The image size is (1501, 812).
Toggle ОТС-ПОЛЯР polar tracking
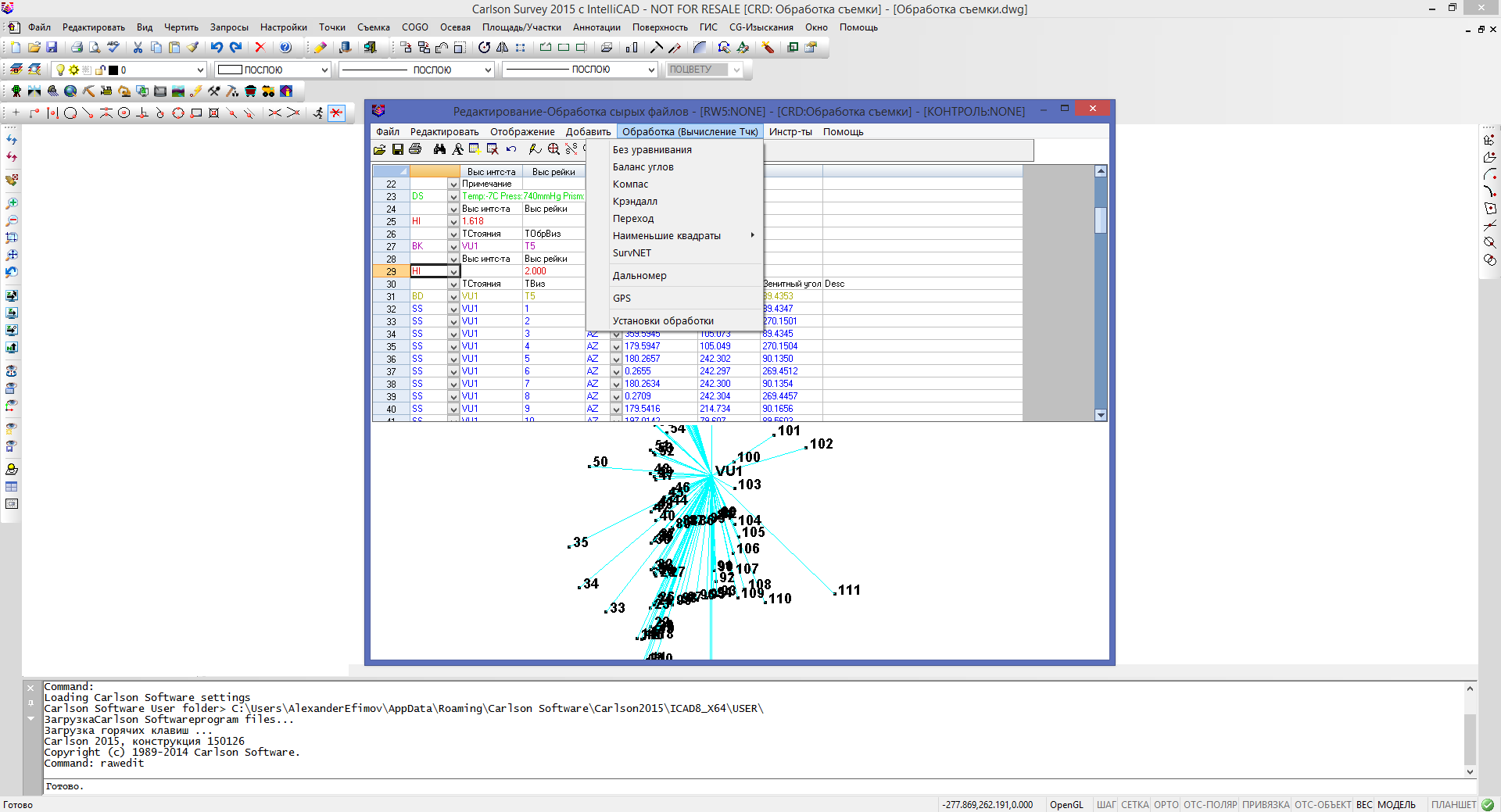pos(1210,805)
